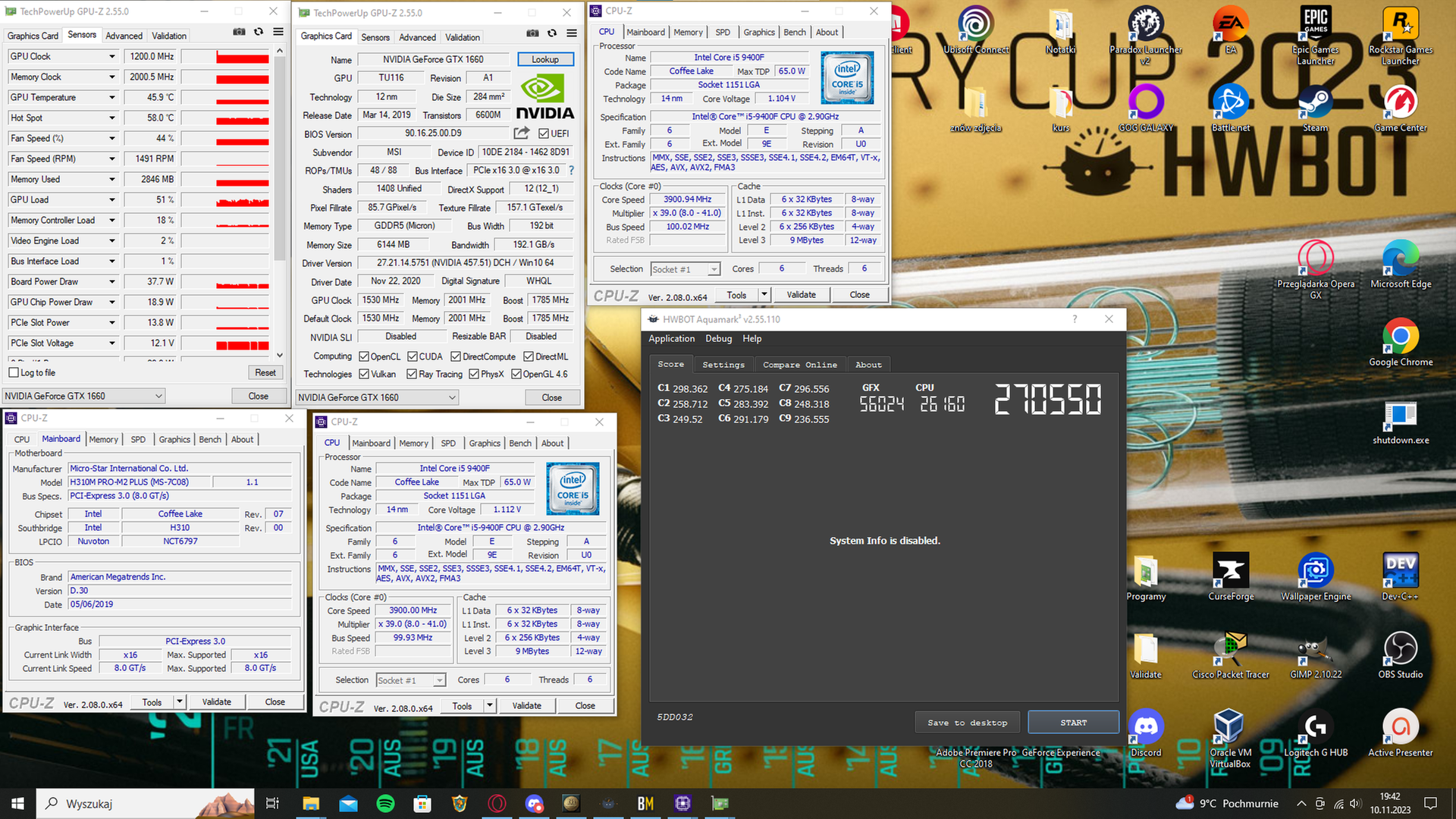Click the Lookup button in GPU-Z
Screen dimensions: 1456x819
(x=544, y=59)
